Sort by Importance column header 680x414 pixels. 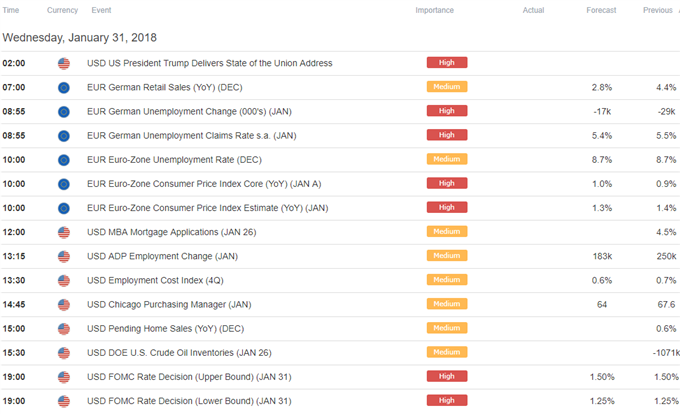[435, 10]
